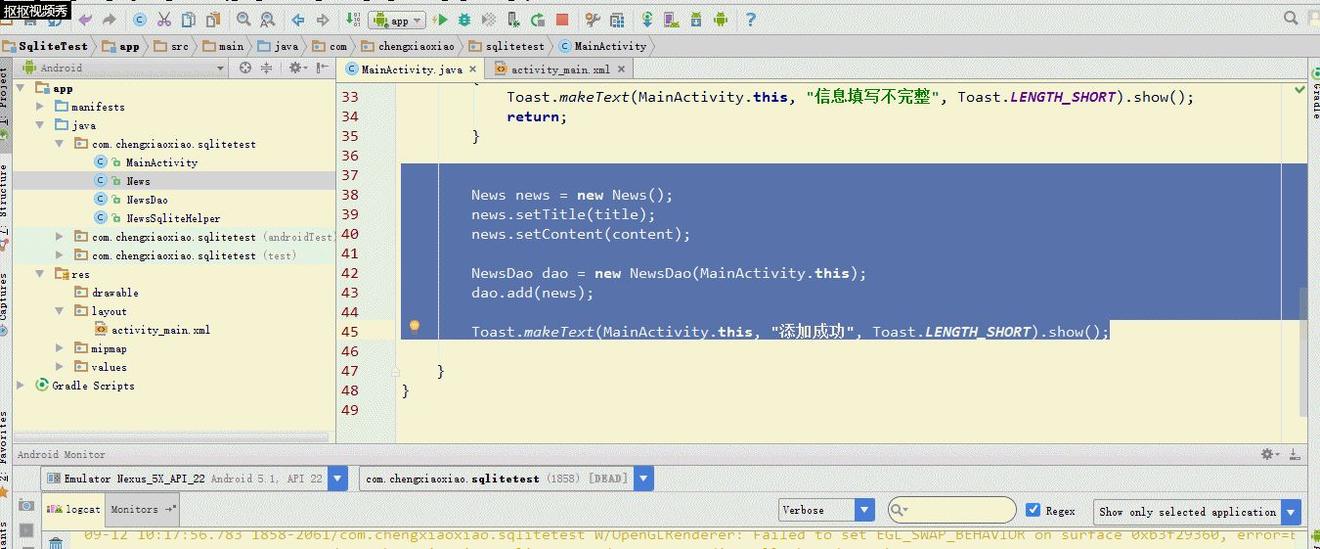Image resolution: width=1320 pixels, height=549 pixels.
Task: Toggle the Regex checkbox
Action: pos(1033,510)
